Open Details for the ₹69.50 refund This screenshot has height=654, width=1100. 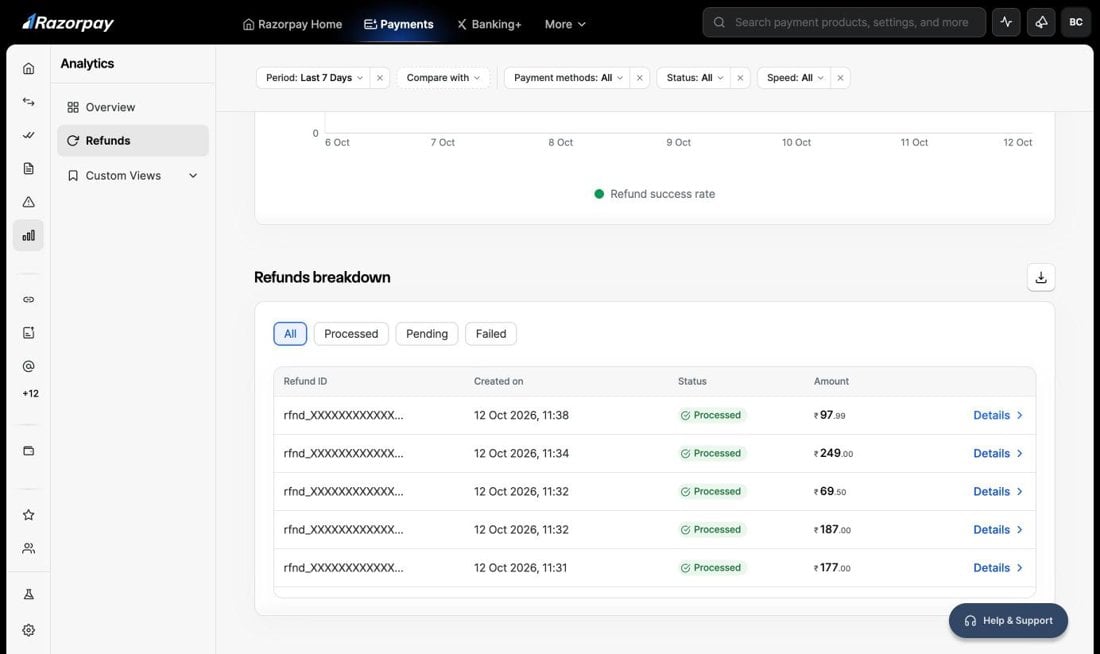click(998, 492)
